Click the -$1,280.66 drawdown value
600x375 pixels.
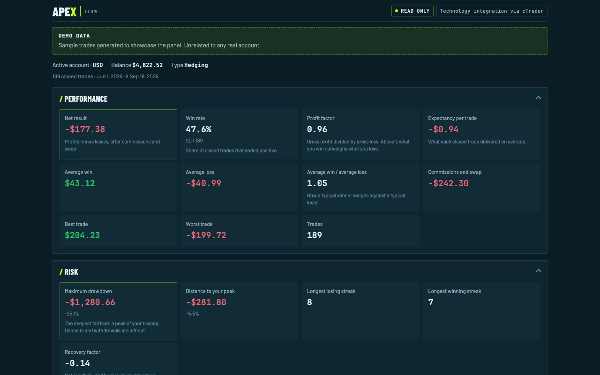(90, 302)
